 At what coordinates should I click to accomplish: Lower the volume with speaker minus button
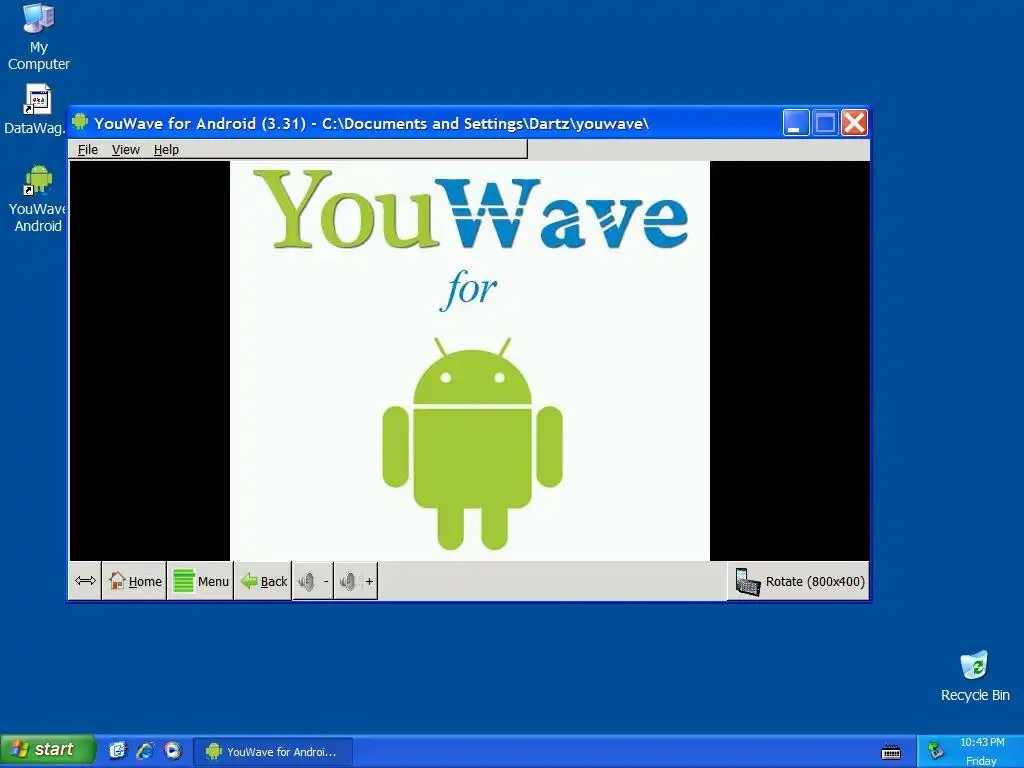point(313,581)
